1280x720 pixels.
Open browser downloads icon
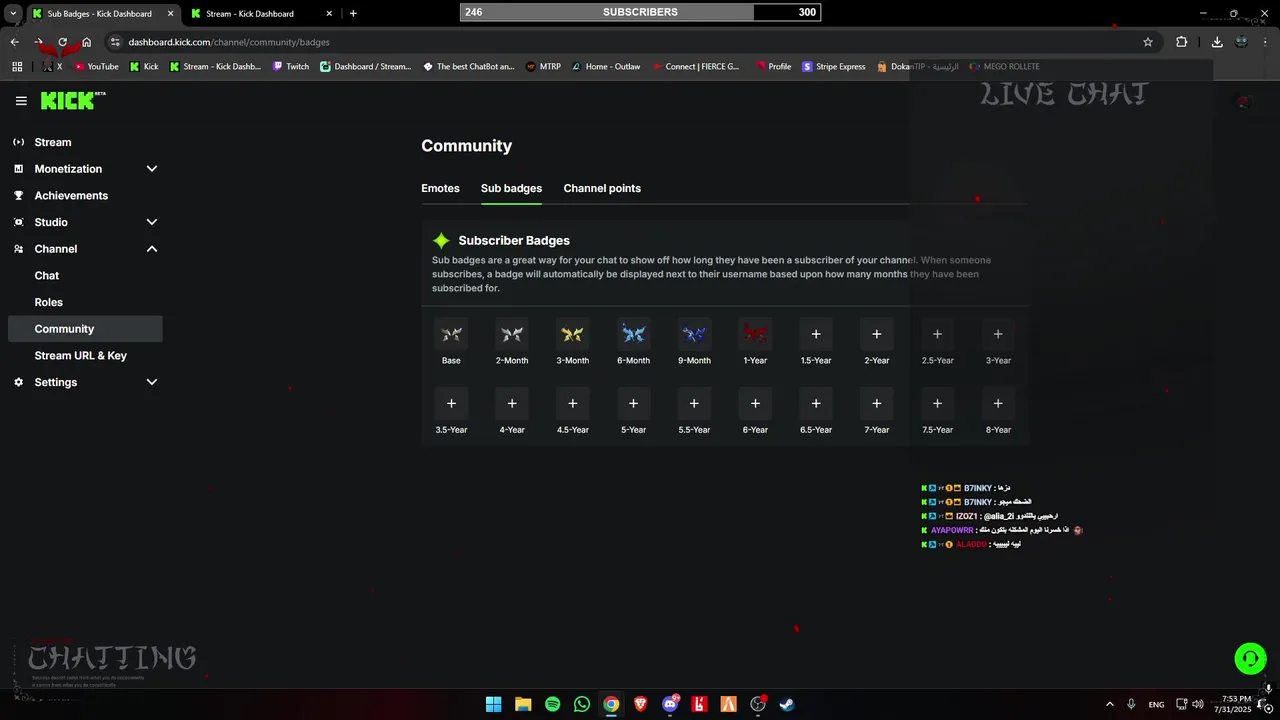pyautogui.click(x=1217, y=42)
